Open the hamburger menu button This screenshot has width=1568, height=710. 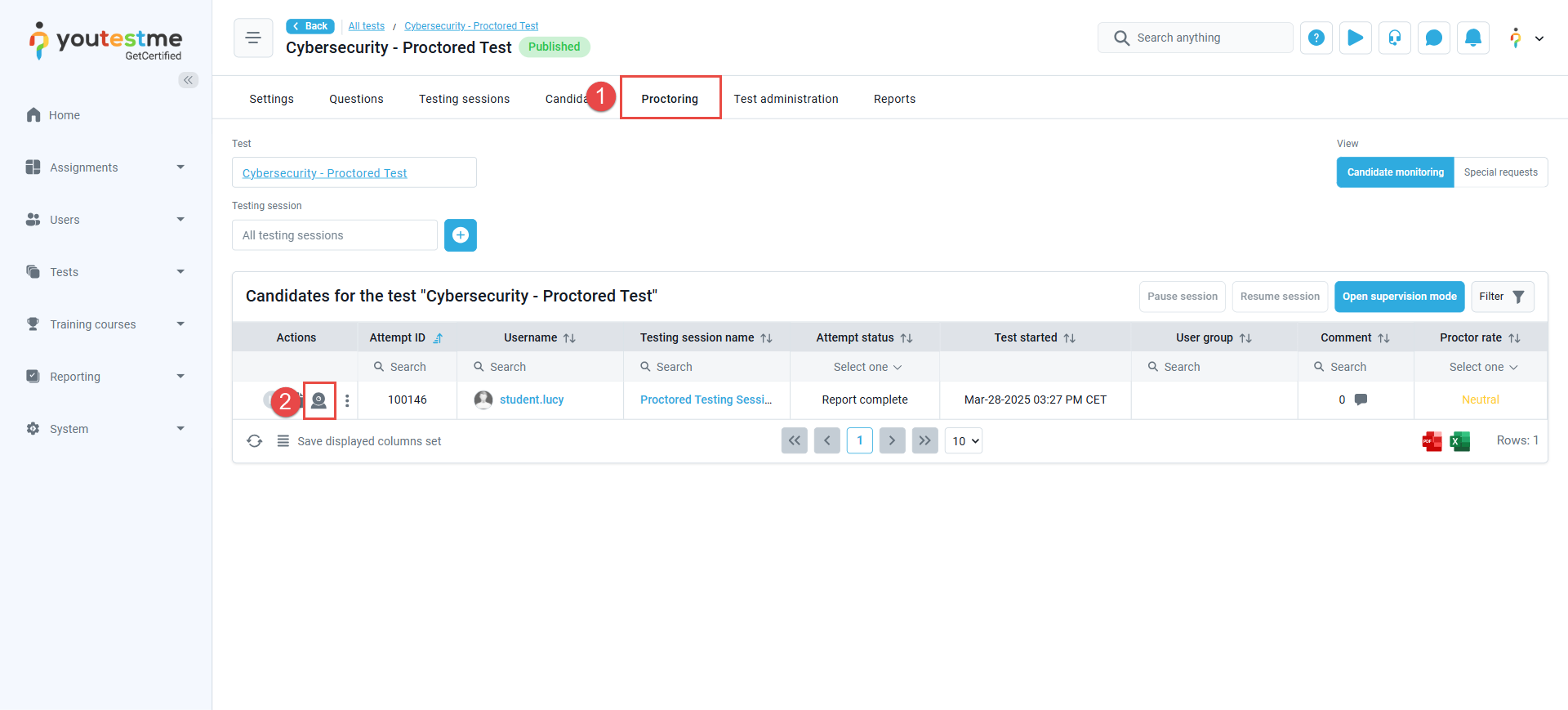253,38
